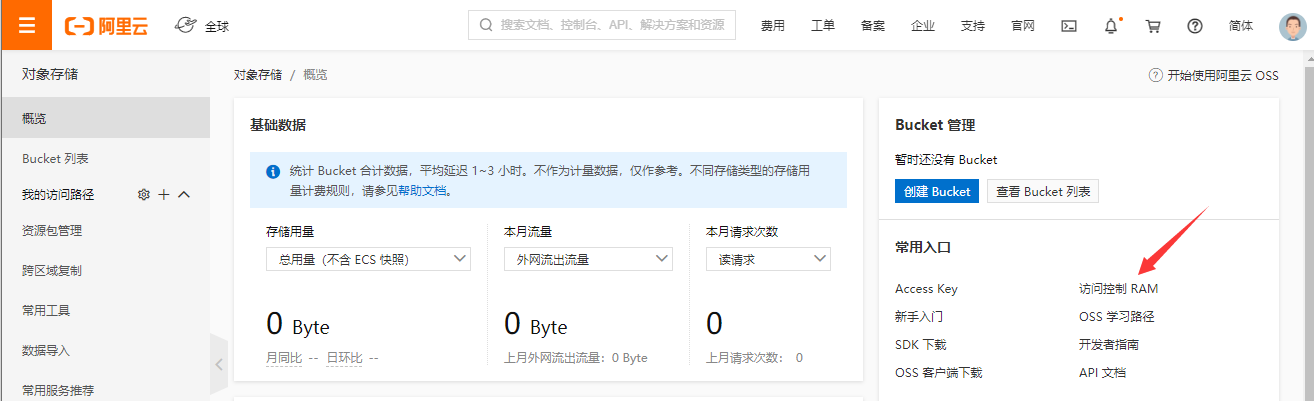Viewport: 1314px width, 401px height.
Task: Click 对象存储 sidebar heading
Action: click(x=50, y=74)
